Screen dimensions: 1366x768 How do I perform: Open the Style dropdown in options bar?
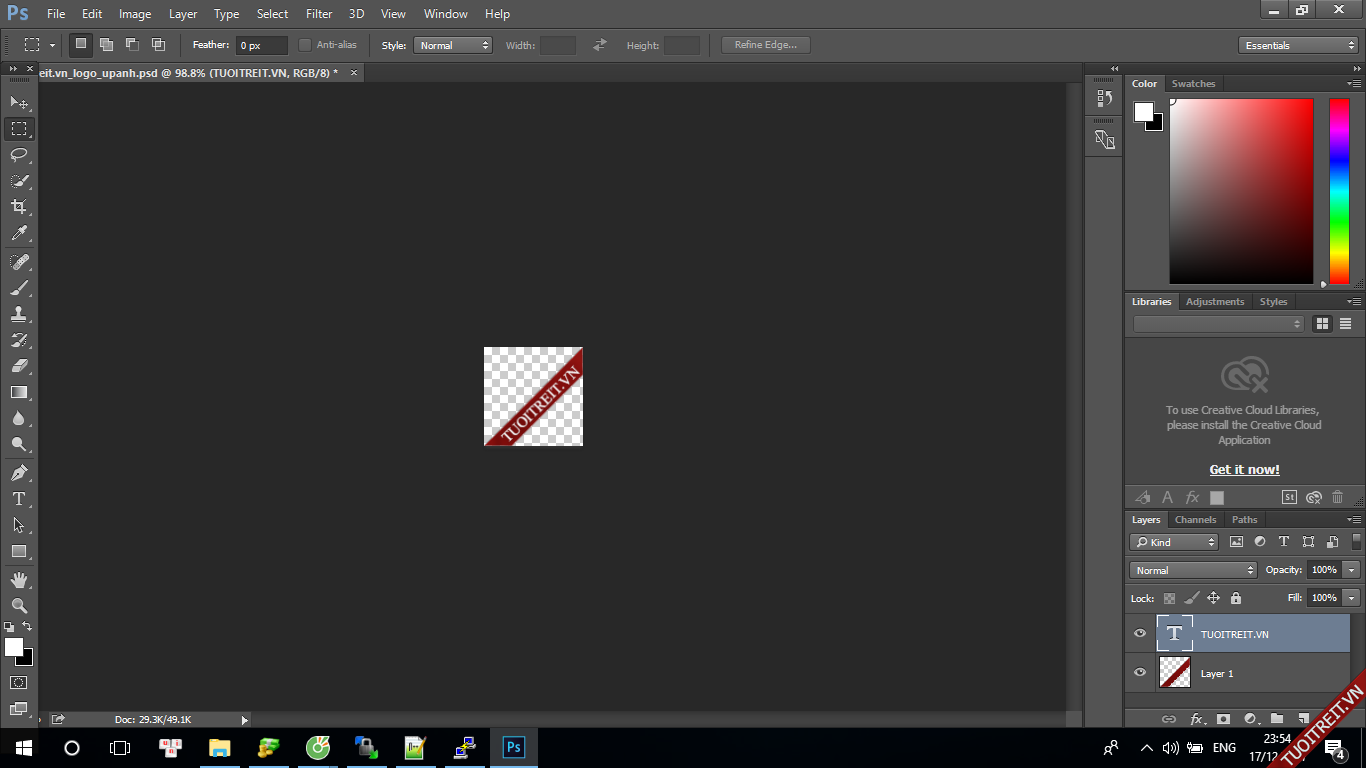click(x=453, y=45)
